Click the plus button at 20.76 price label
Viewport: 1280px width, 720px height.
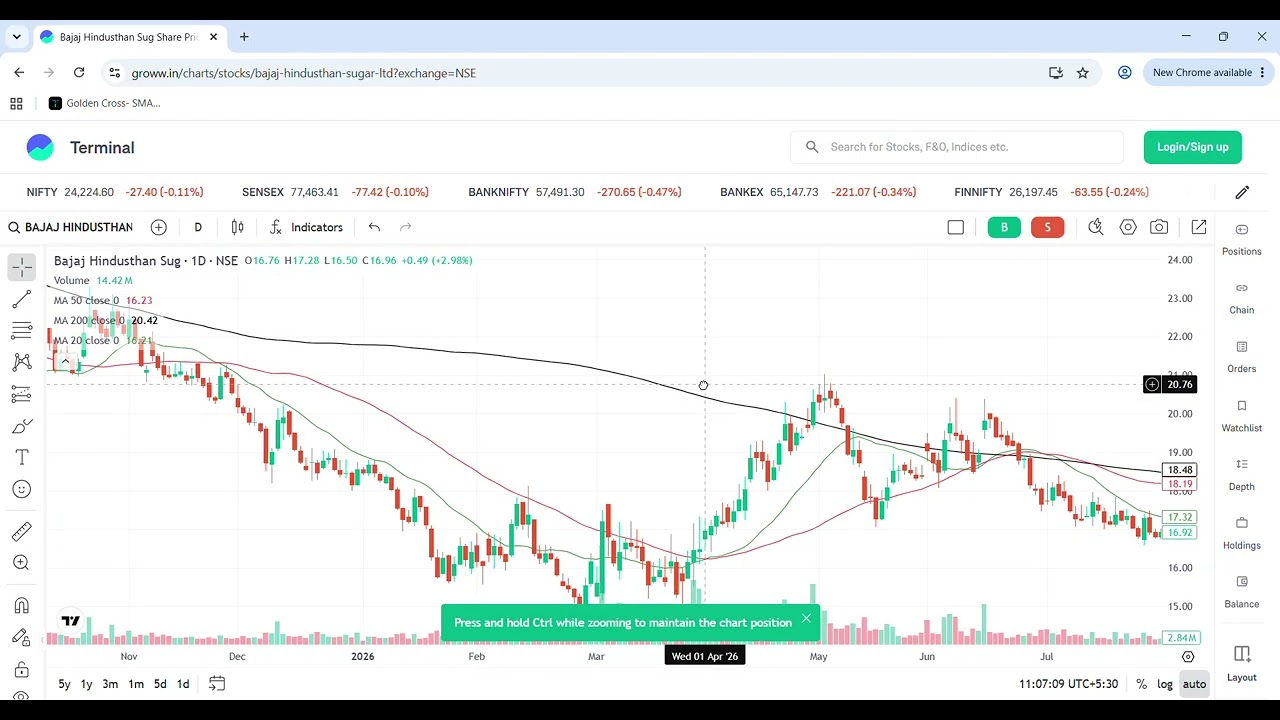coord(1152,385)
